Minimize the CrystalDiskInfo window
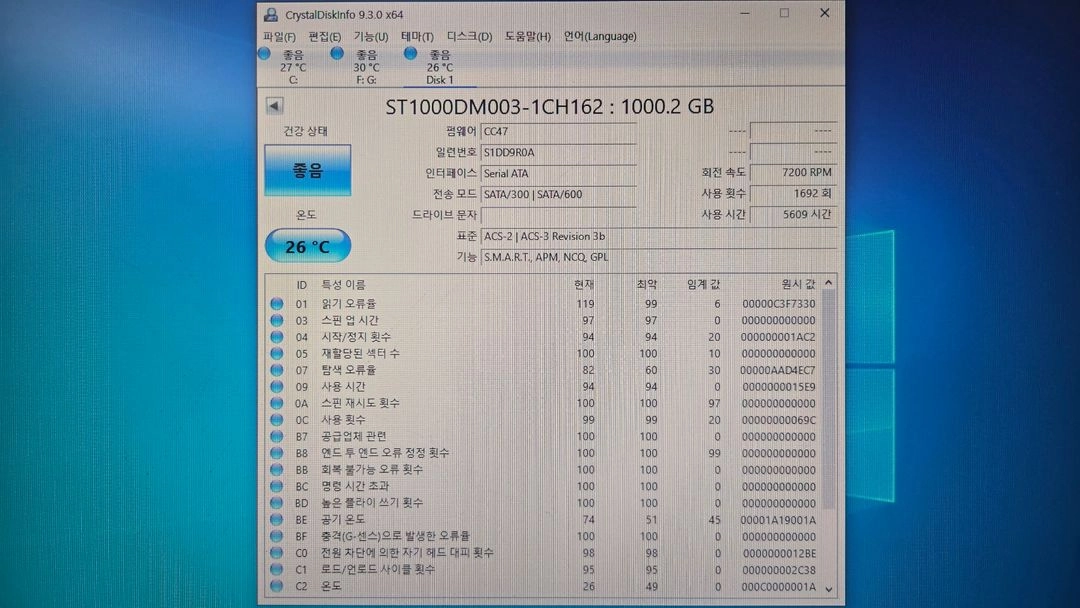The height and width of the screenshot is (608, 1080). (745, 13)
